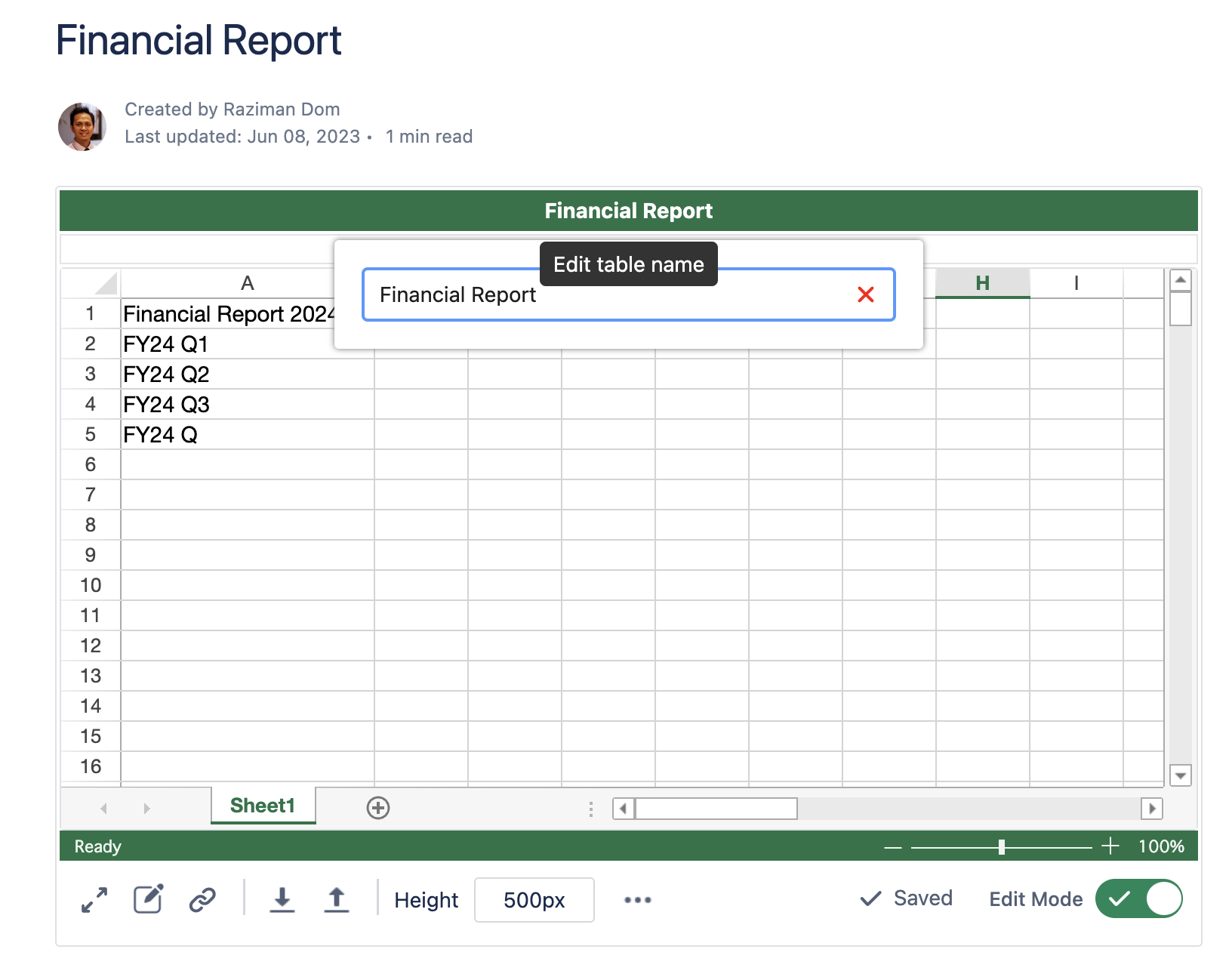Switch to the Sheet1 tab
The height and width of the screenshot is (980, 1232).
(x=262, y=806)
